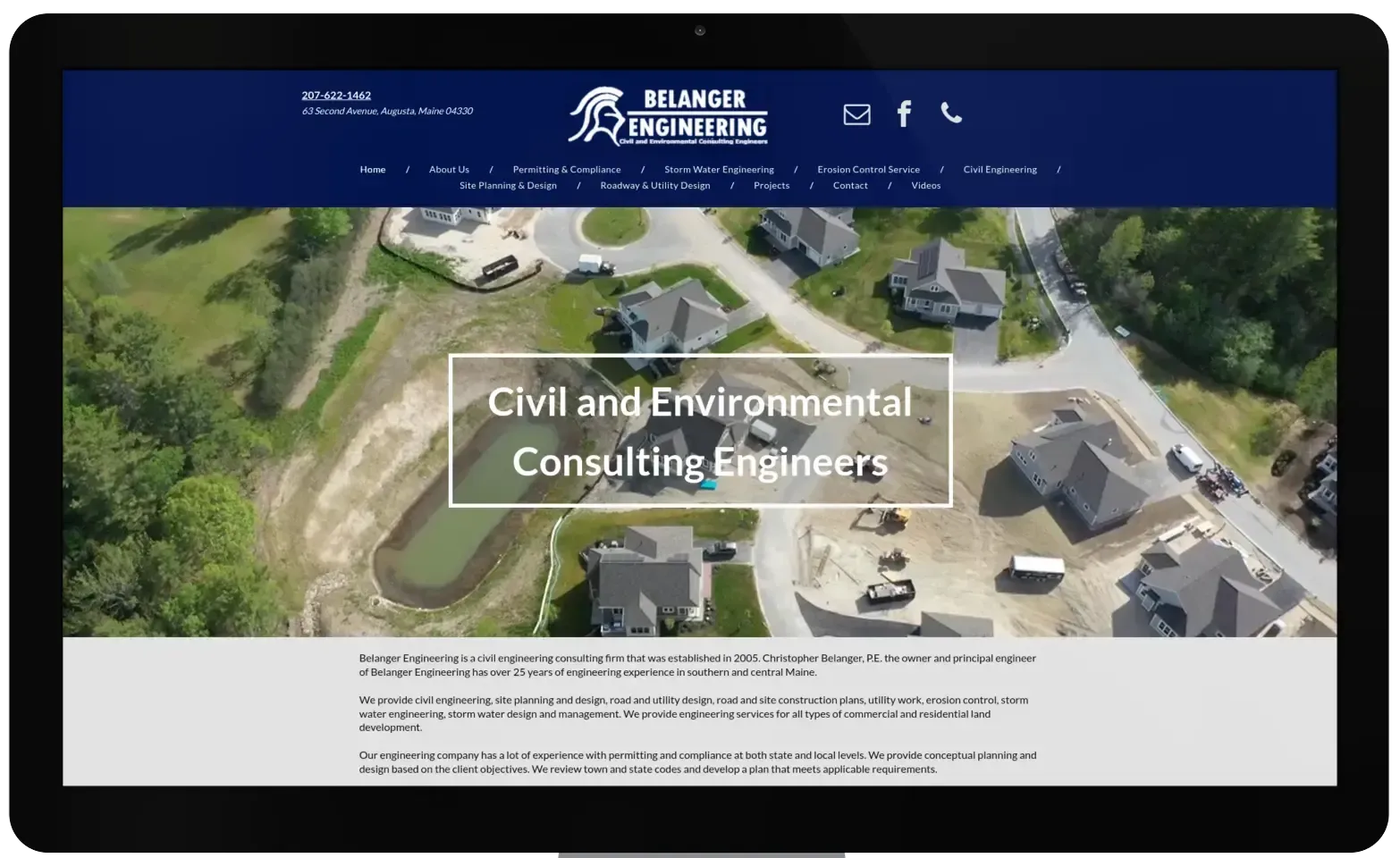Viewport: 1400px width, 858px height.
Task: Click paragraph starting 'Belanger Engineering is a civil'
Action: (x=697, y=665)
